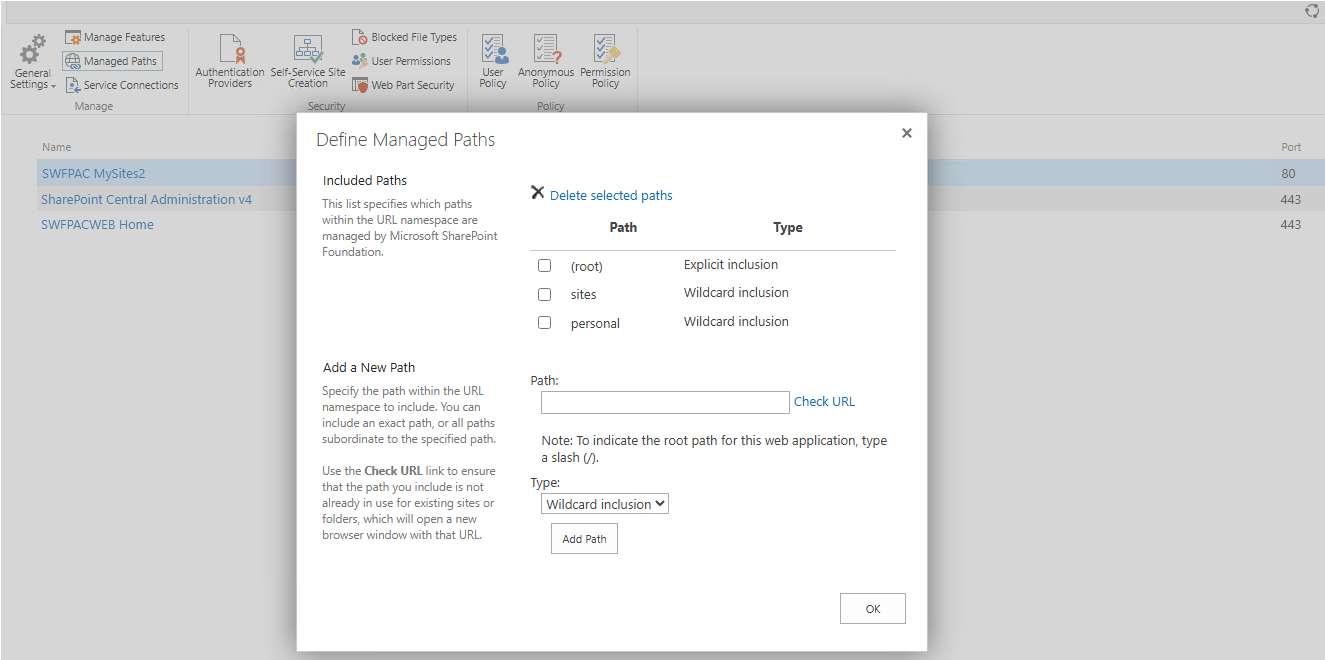Close the Define Managed Paths dialog
The width and height of the screenshot is (1325, 660).
pos(907,133)
